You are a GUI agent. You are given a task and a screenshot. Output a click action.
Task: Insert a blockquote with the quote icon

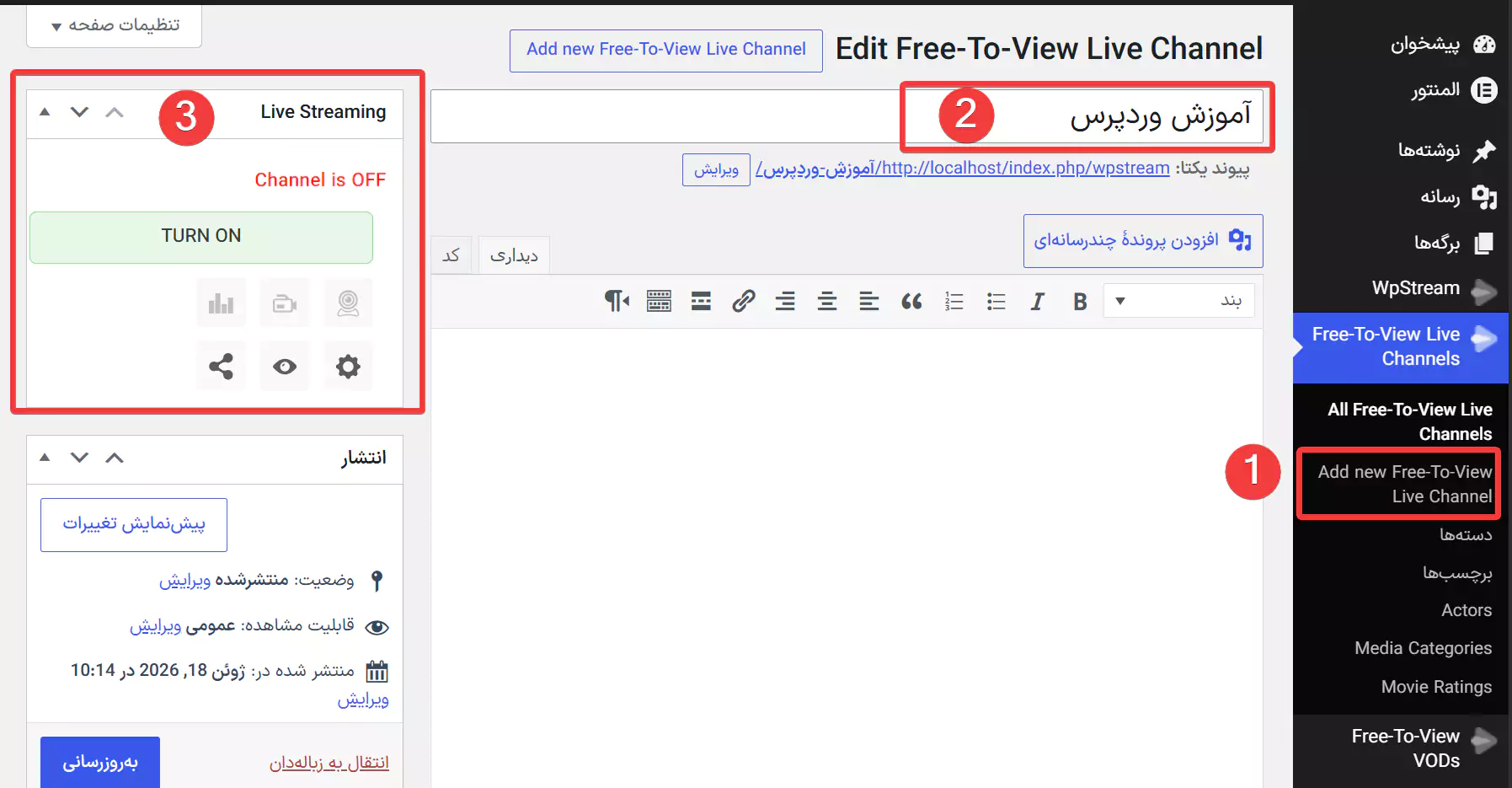911,302
